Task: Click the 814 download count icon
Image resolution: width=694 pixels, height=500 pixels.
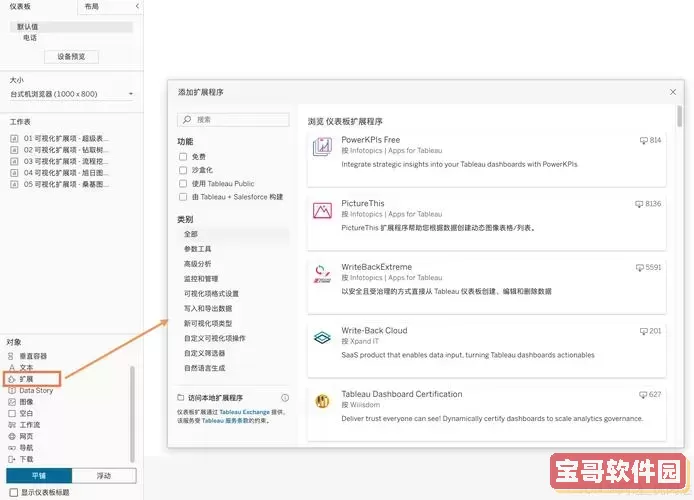Action: tap(644, 140)
